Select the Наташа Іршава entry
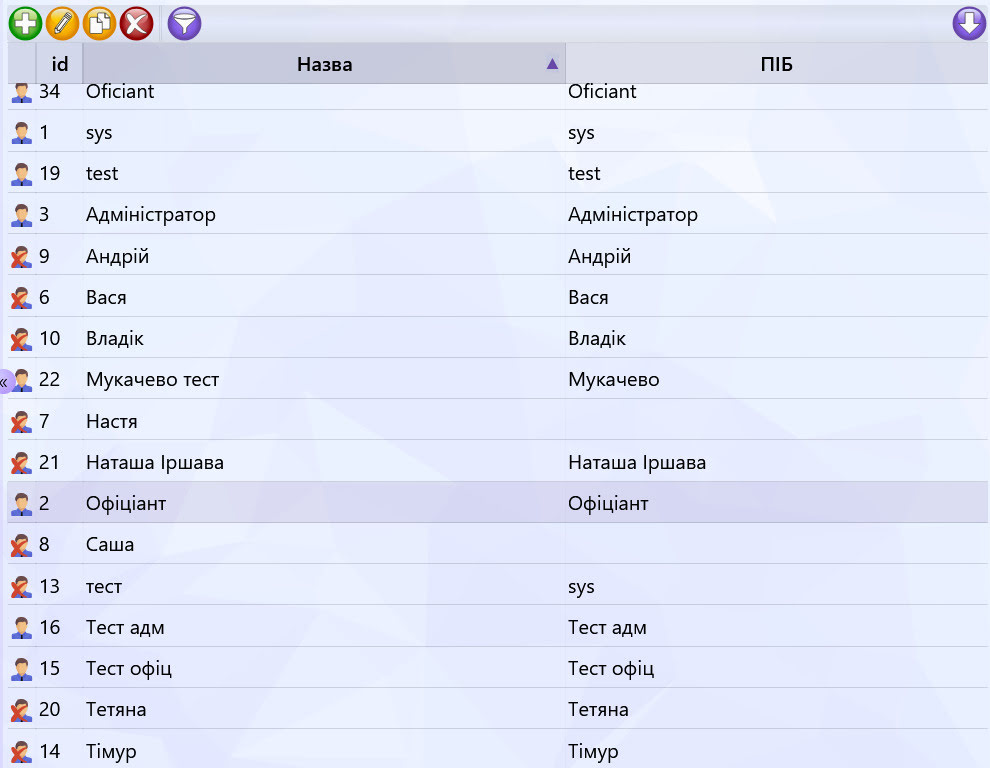 pos(498,462)
